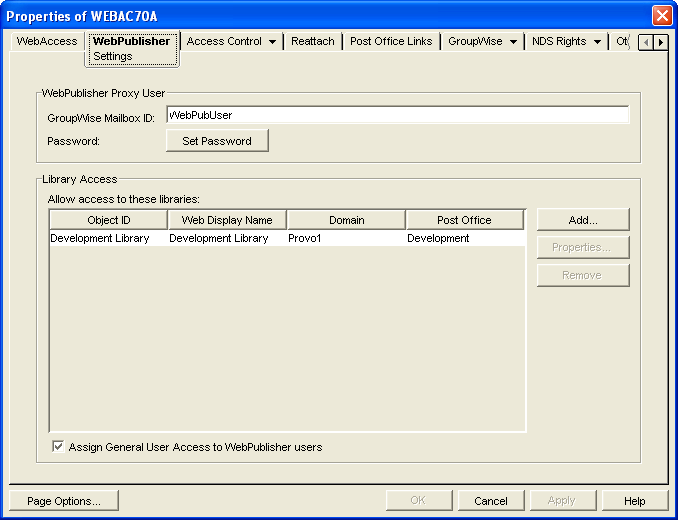The width and height of the screenshot is (678, 520).
Task: Click the tab row right arrow
Action: pos(661,42)
